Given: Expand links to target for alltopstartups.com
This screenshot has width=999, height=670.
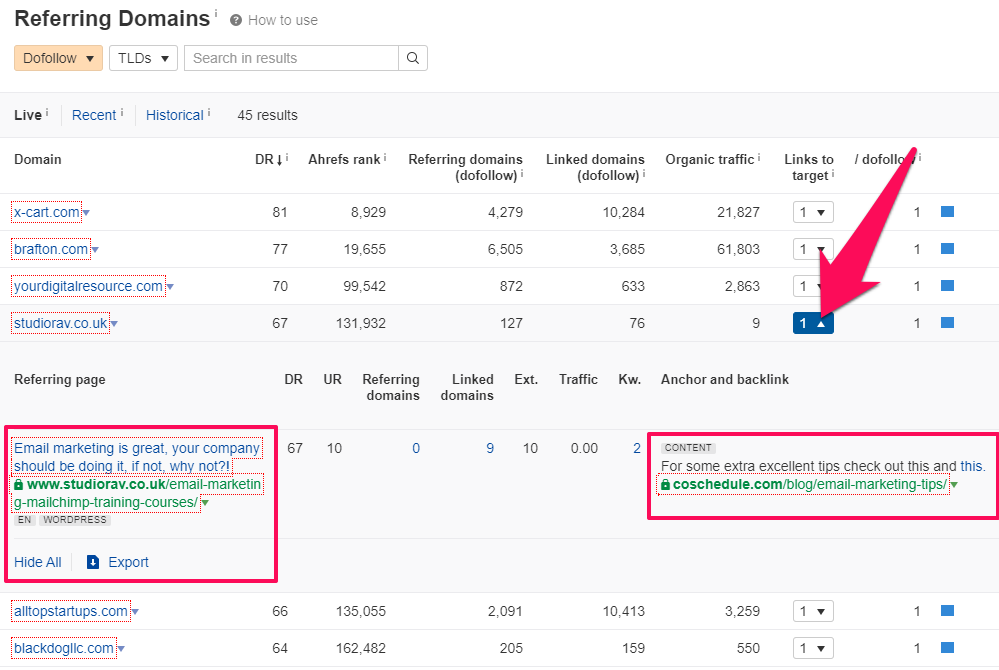Looking at the screenshot, I should tap(812, 611).
